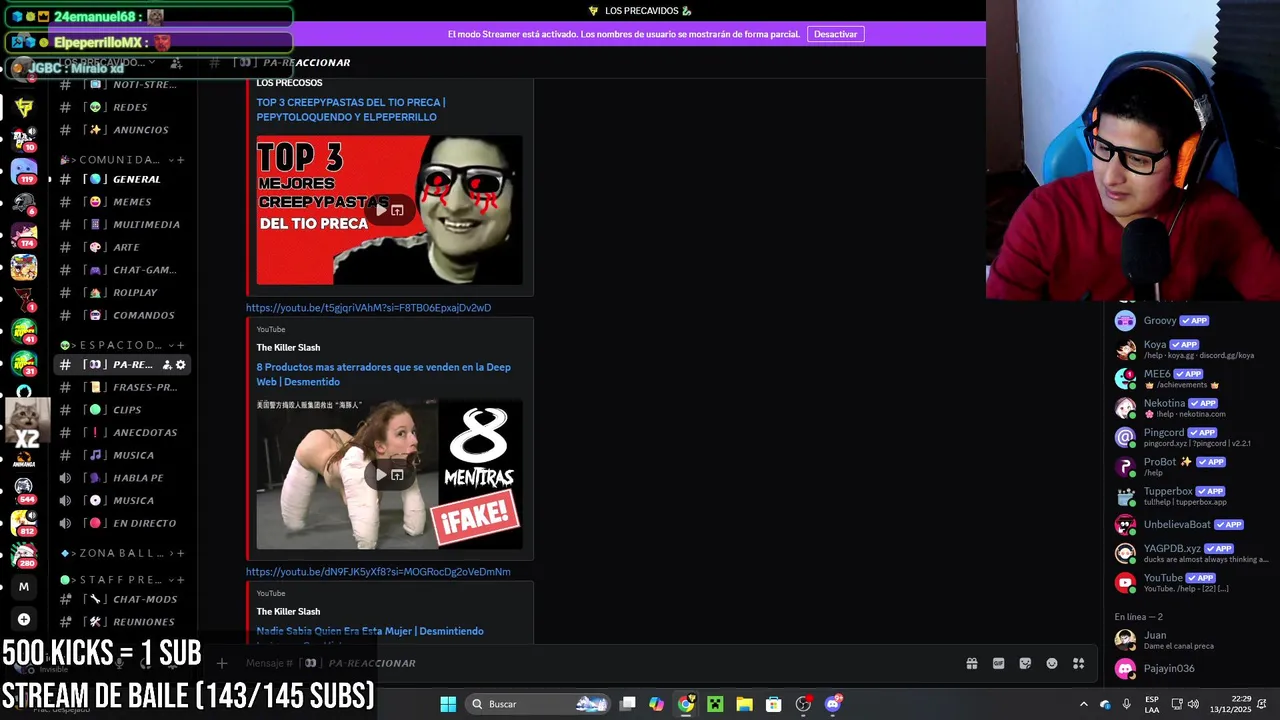Open the server icon with the 812 badge
Viewport: 1280px width, 720px height.
[24, 523]
